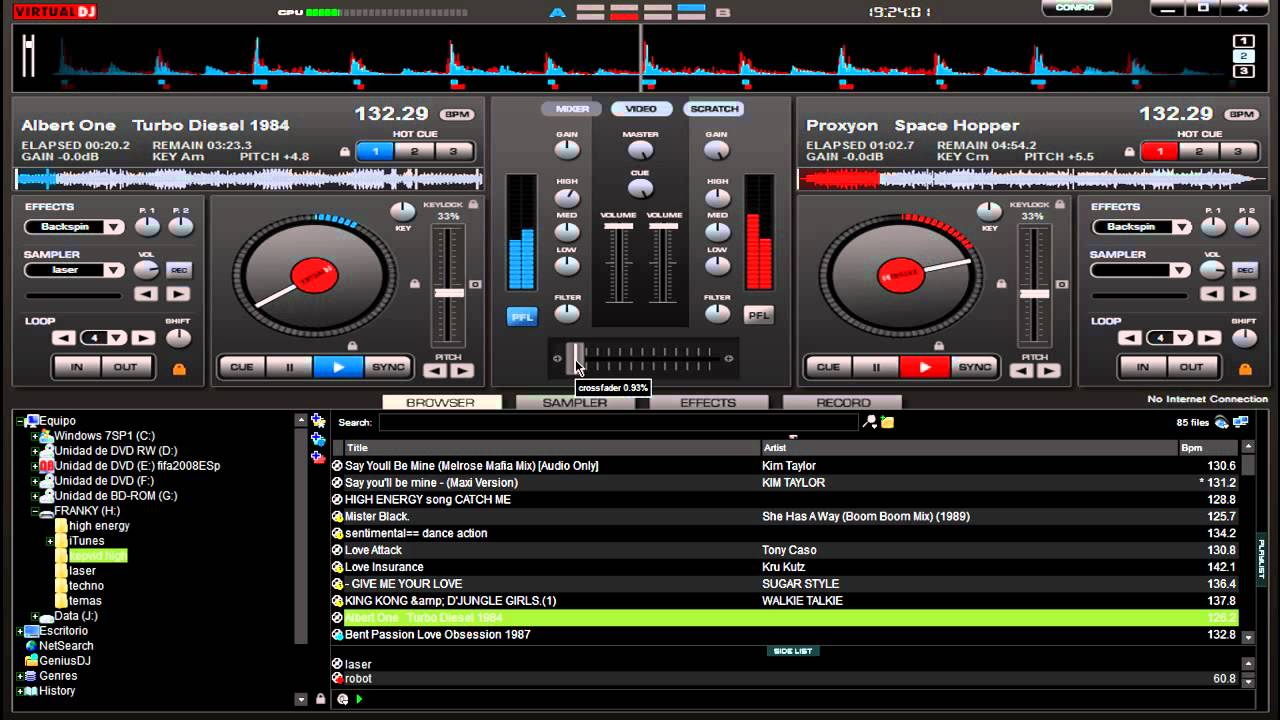Image resolution: width=1280 pixels, height=720 pixels.
Task: Click folder icon next to search field
Action: [x=887, y=422]
